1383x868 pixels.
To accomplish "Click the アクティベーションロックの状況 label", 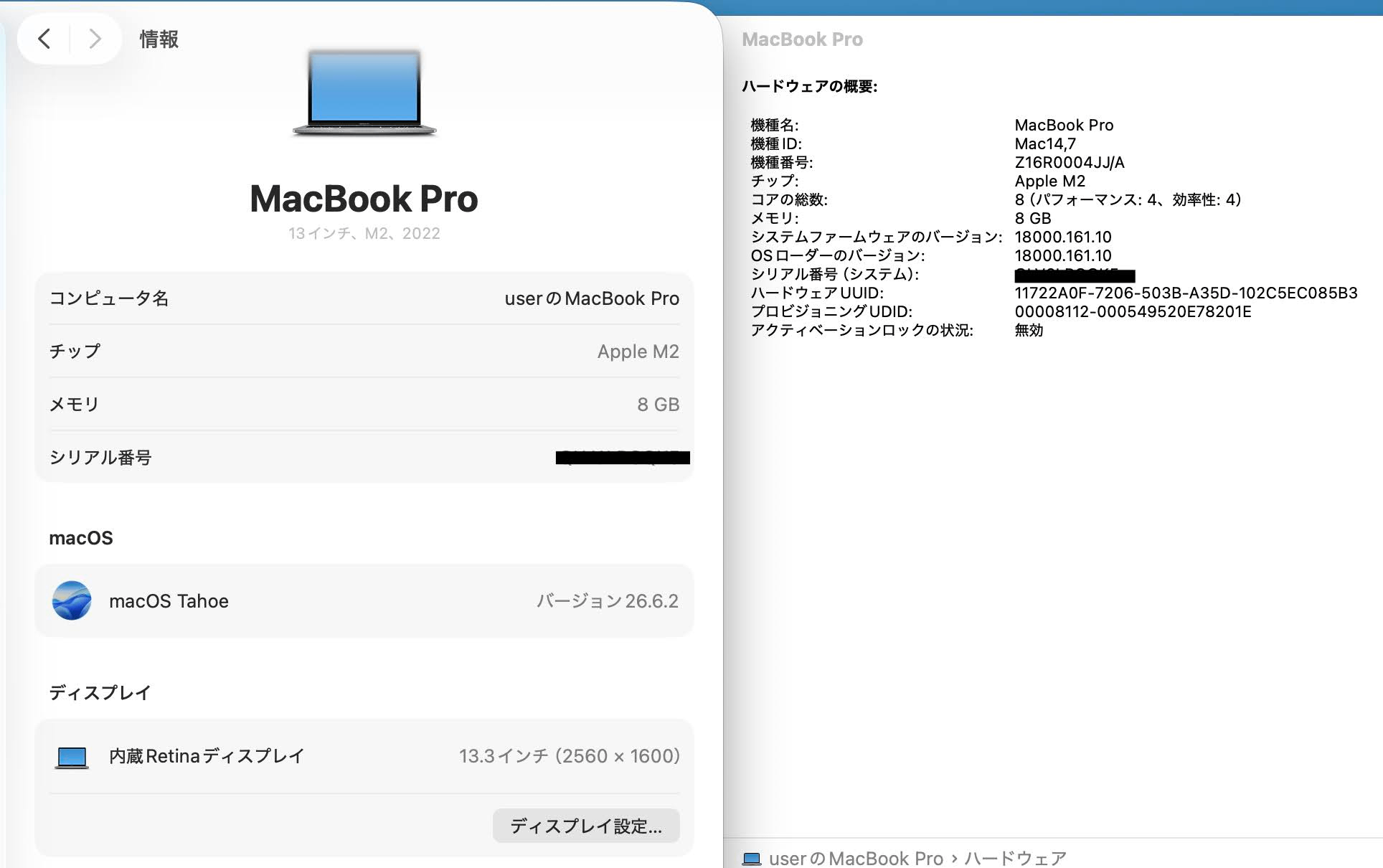I will [862, 331].
